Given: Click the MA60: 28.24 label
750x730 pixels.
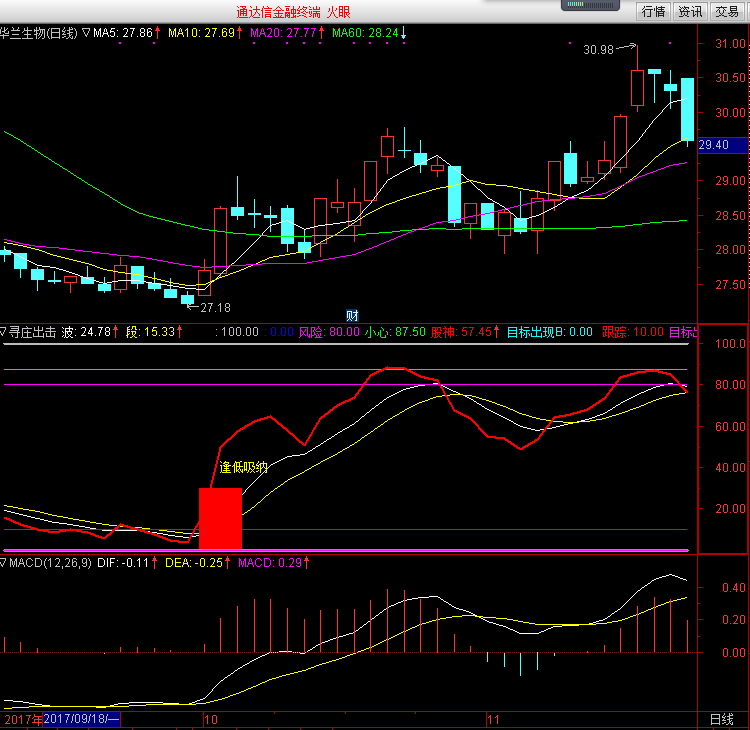Looking at the screenshot, I should (x=365, y=33).
